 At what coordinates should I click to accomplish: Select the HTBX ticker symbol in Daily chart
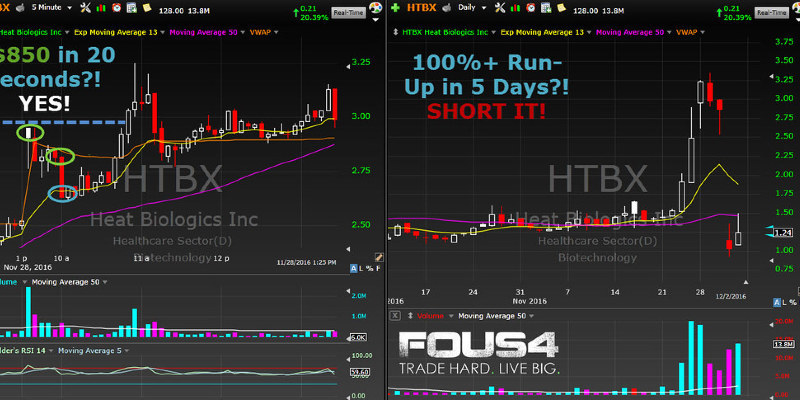point(421,8)
